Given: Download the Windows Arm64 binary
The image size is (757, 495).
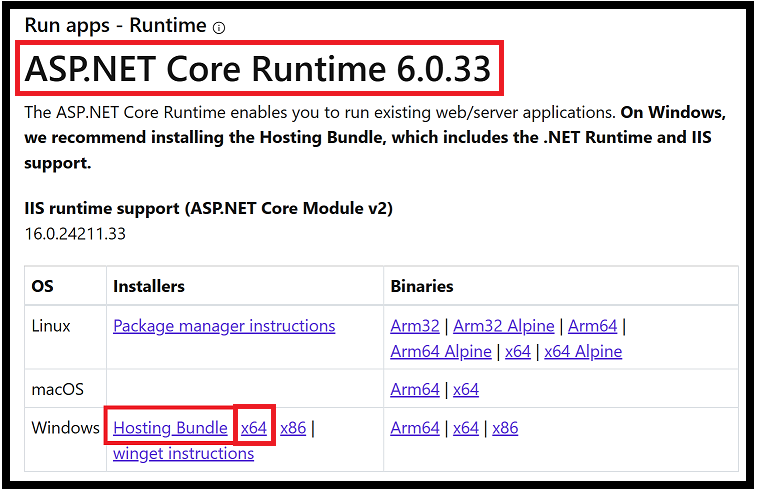Looking at the screenshot, I should [x=415, y=428].
